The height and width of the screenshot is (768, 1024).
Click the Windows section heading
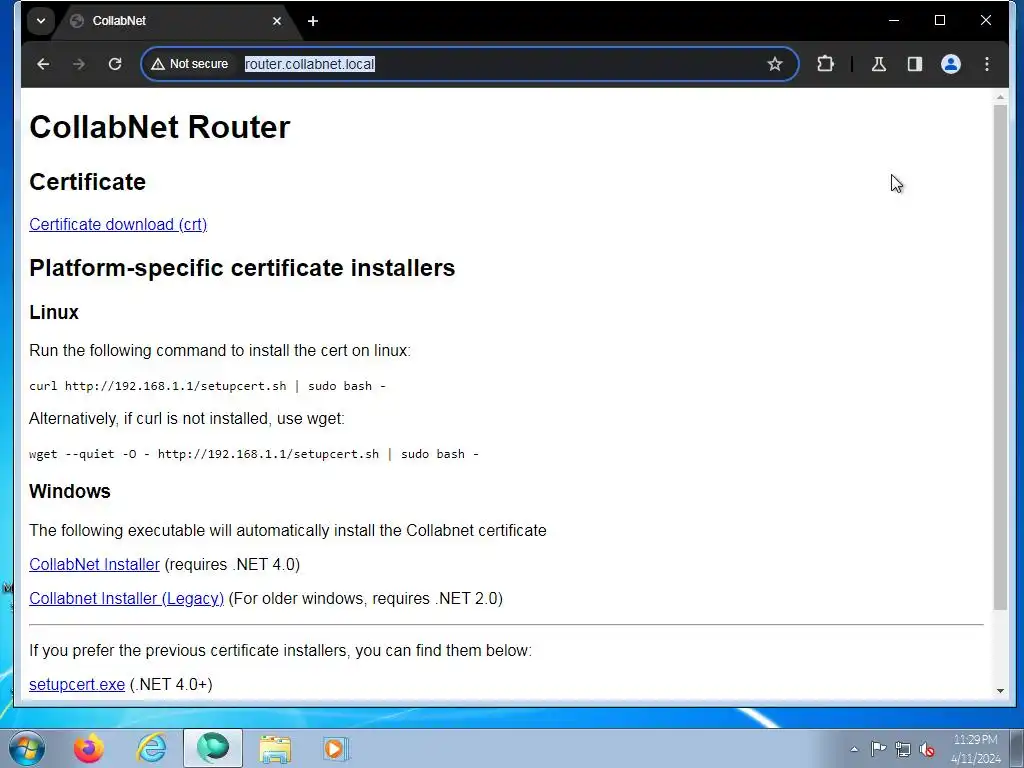(70, 491)
